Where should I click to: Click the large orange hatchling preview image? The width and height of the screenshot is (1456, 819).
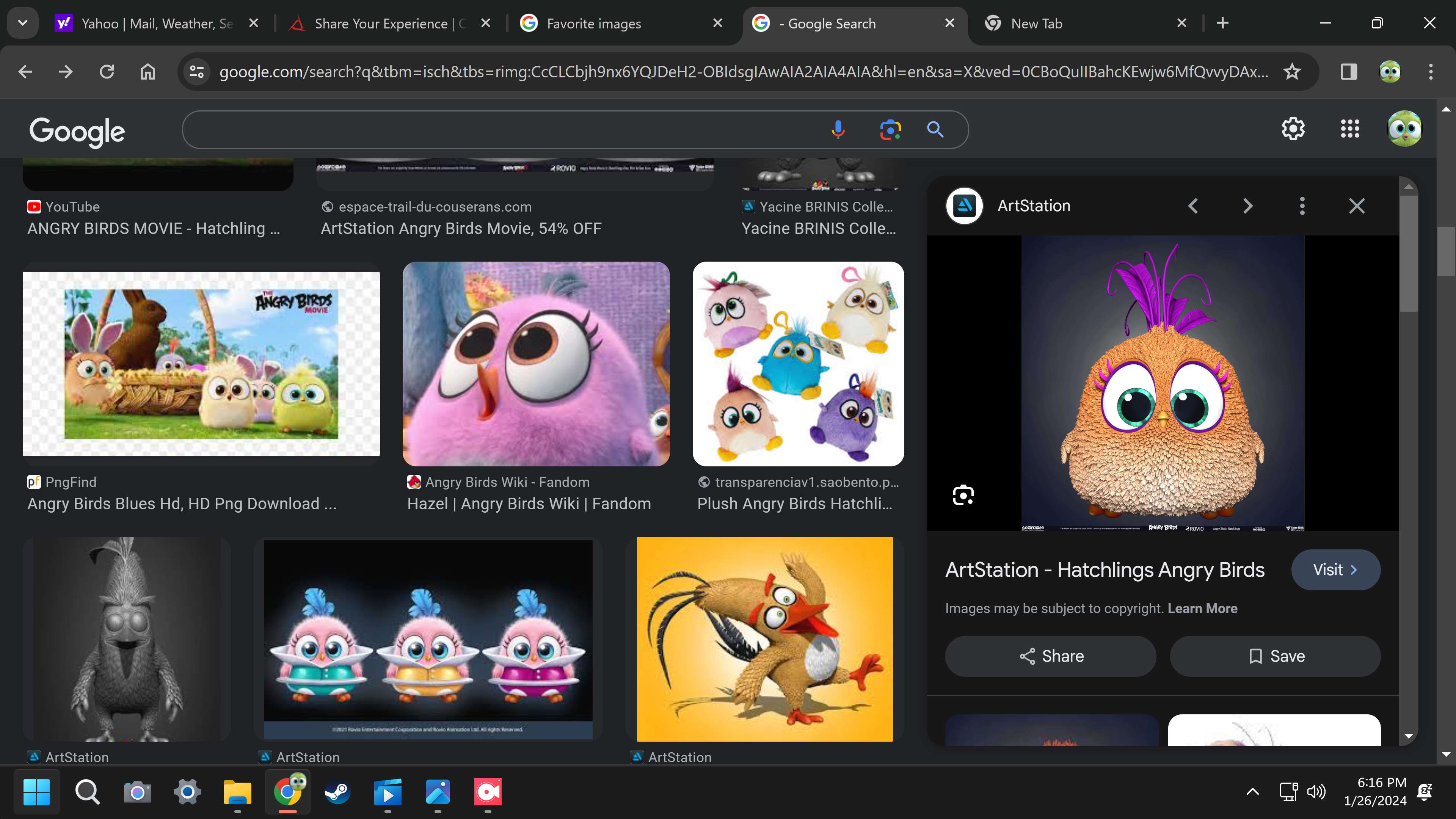1163,383
